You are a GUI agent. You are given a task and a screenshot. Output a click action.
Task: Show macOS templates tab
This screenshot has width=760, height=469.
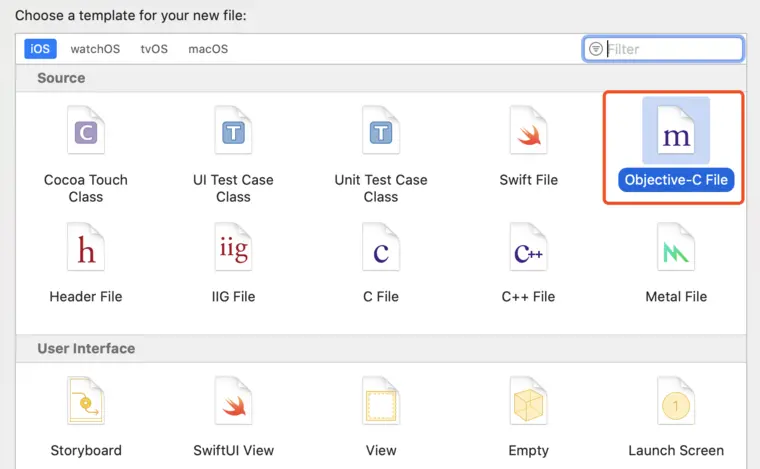coord(208,49)
